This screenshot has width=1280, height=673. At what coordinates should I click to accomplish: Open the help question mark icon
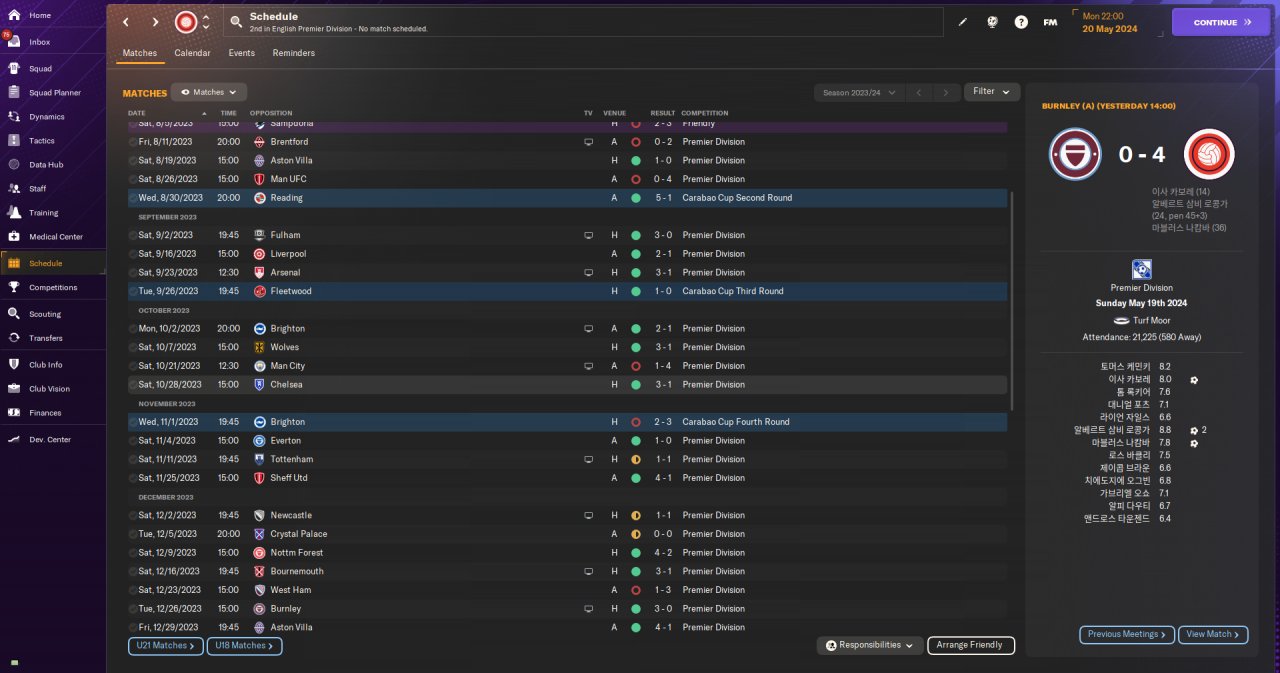point(1021,22)
